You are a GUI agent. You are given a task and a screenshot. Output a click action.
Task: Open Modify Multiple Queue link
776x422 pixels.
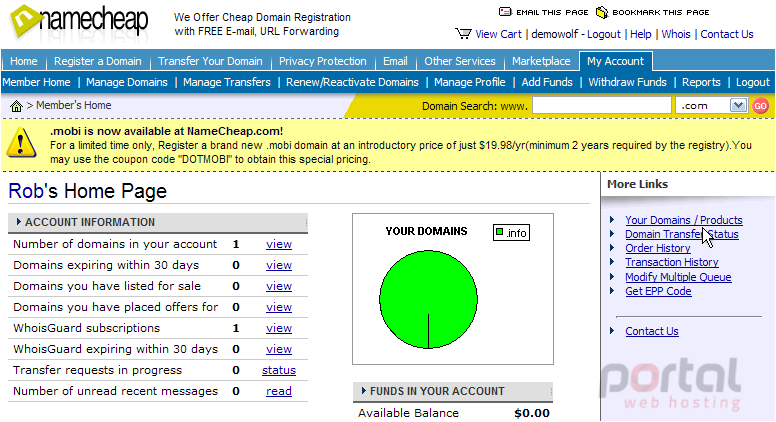pyautogui.click(x=678, y=277)
